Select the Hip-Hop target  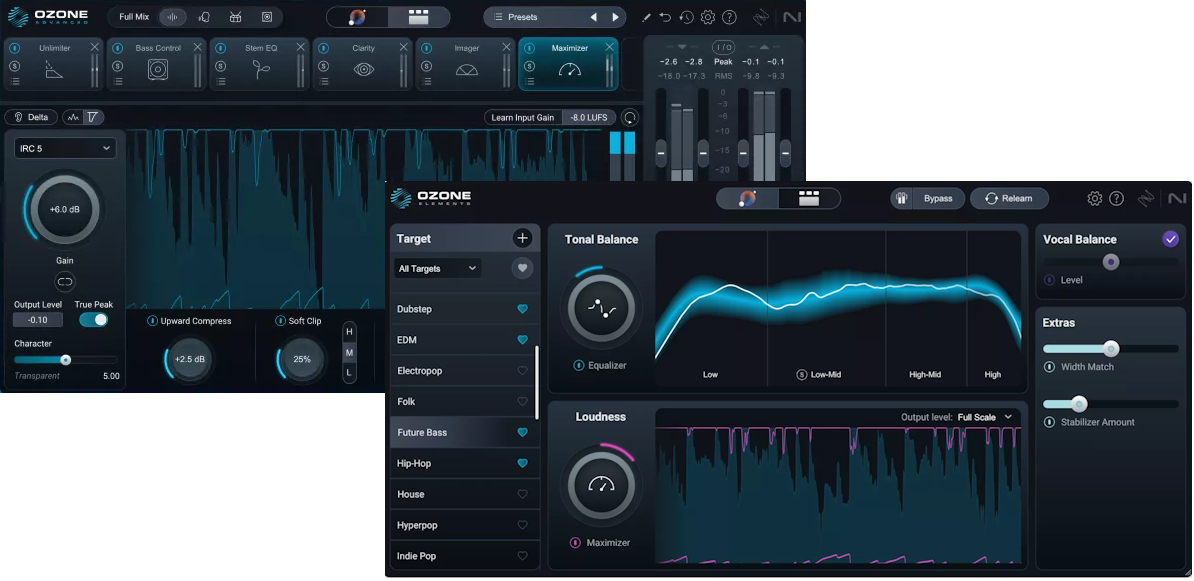[x=465, y=463]
